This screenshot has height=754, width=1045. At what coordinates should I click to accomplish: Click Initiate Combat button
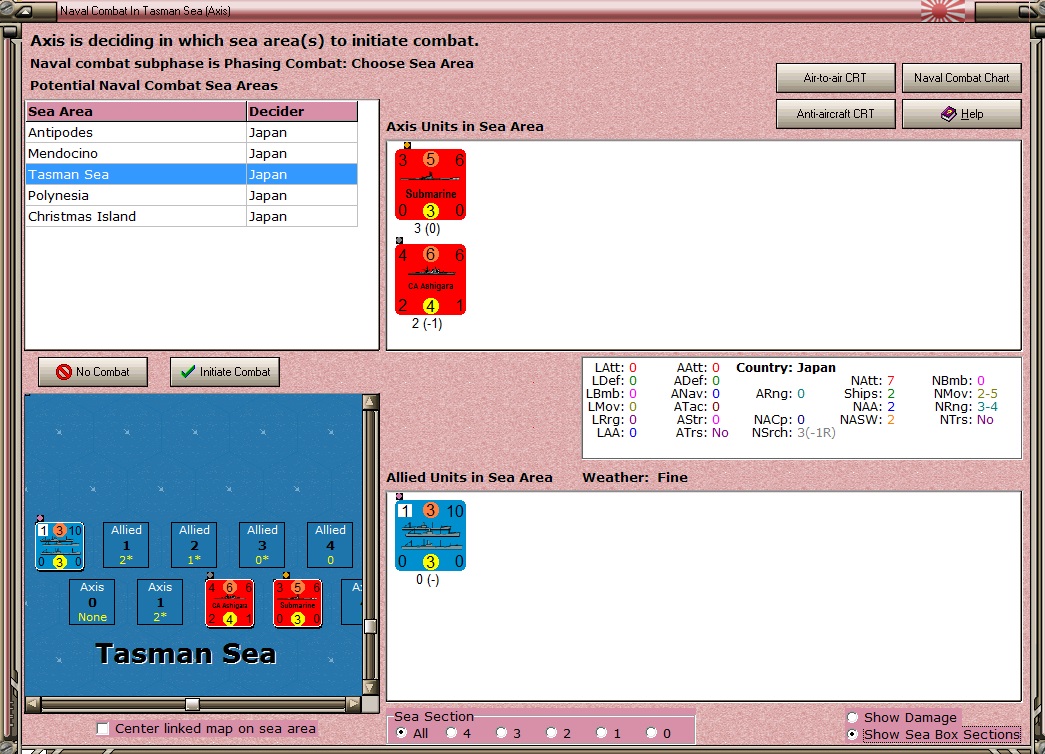225,372
